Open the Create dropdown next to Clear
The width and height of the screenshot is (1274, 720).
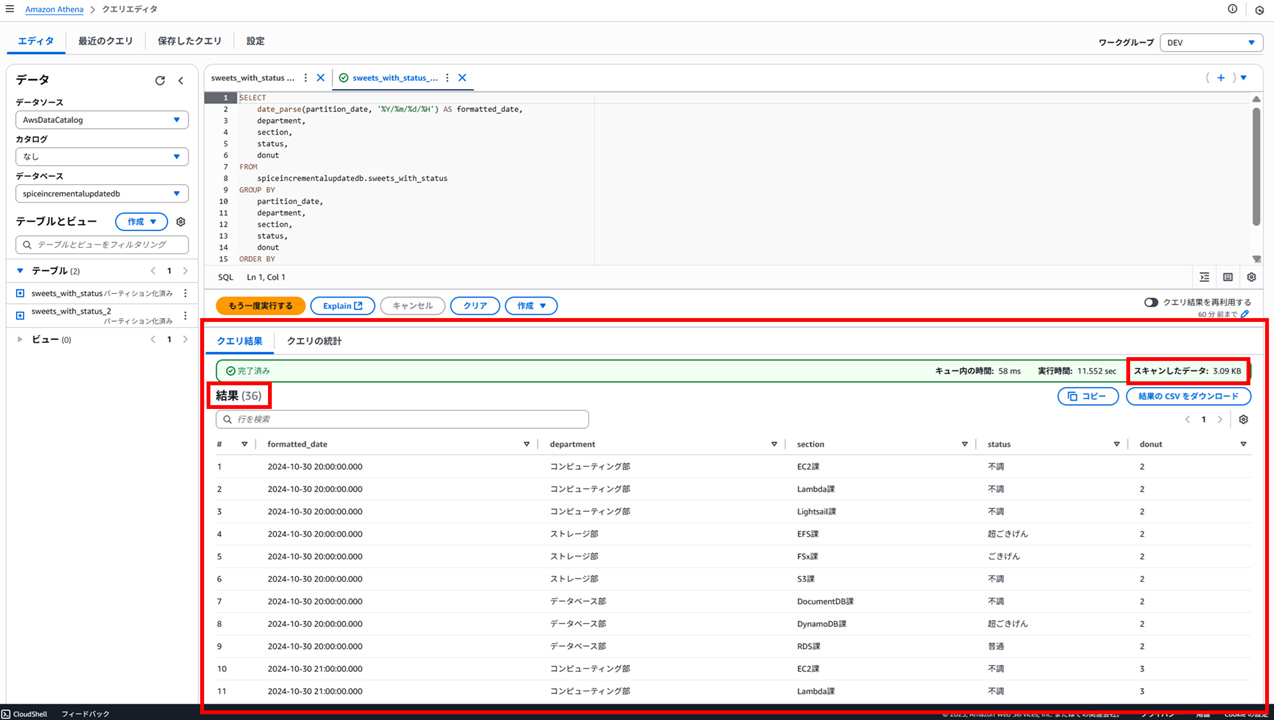pyautogui.click(x=531, y=306)
